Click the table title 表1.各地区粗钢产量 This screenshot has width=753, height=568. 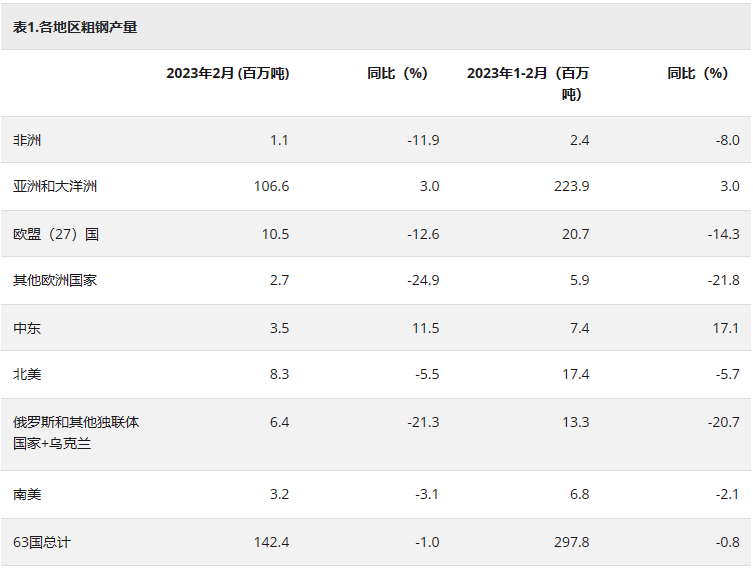pos(75,28)
